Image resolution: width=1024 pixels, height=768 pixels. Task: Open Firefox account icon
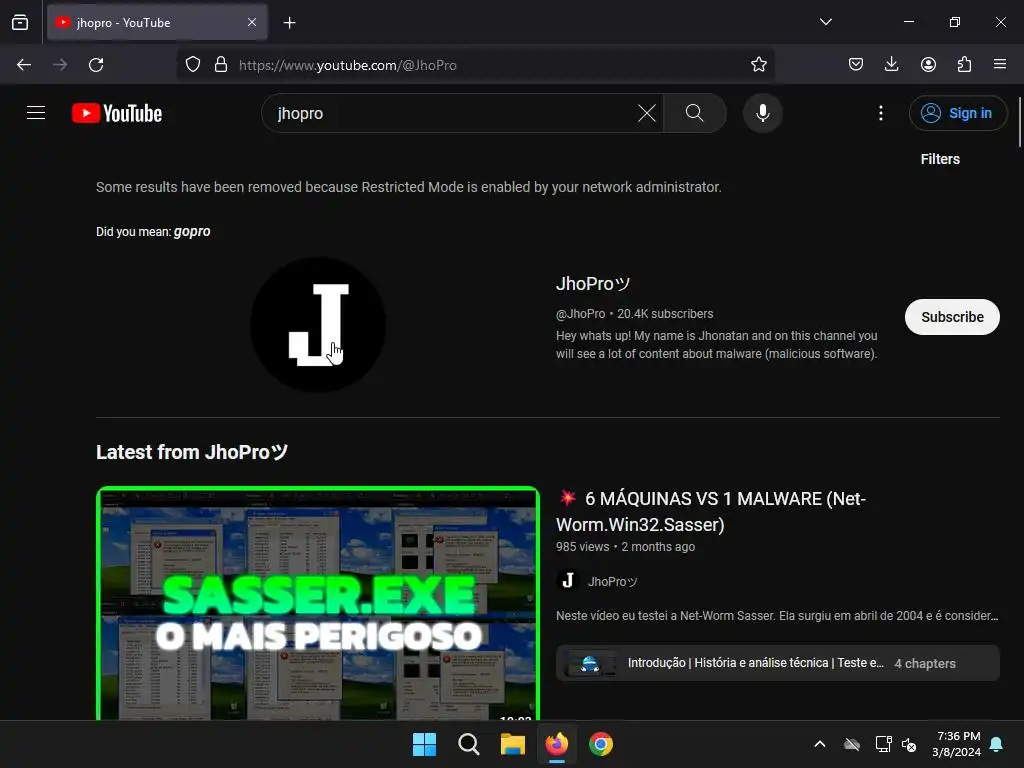point(928,65)
